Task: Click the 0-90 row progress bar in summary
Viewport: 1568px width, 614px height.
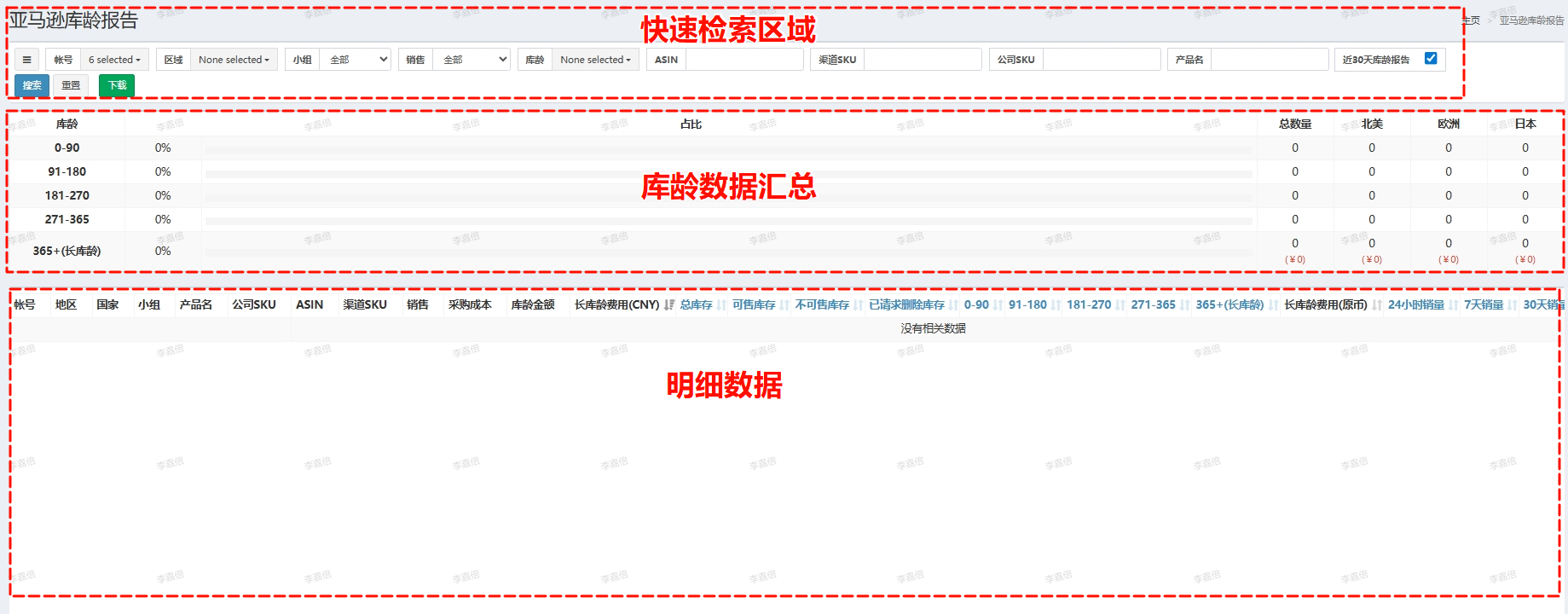Action: click(729, 150)
